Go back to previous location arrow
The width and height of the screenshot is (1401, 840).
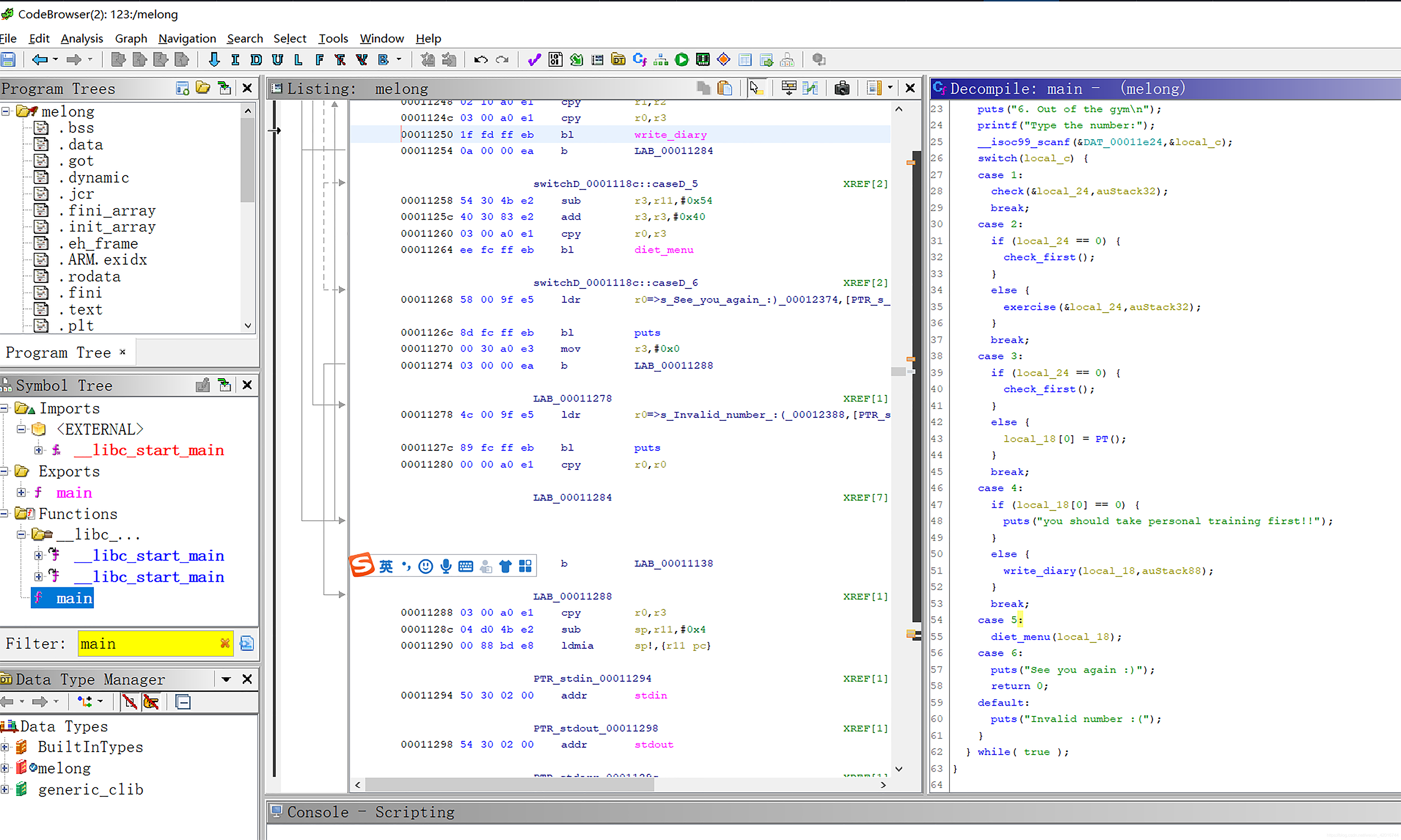point(40,59)
